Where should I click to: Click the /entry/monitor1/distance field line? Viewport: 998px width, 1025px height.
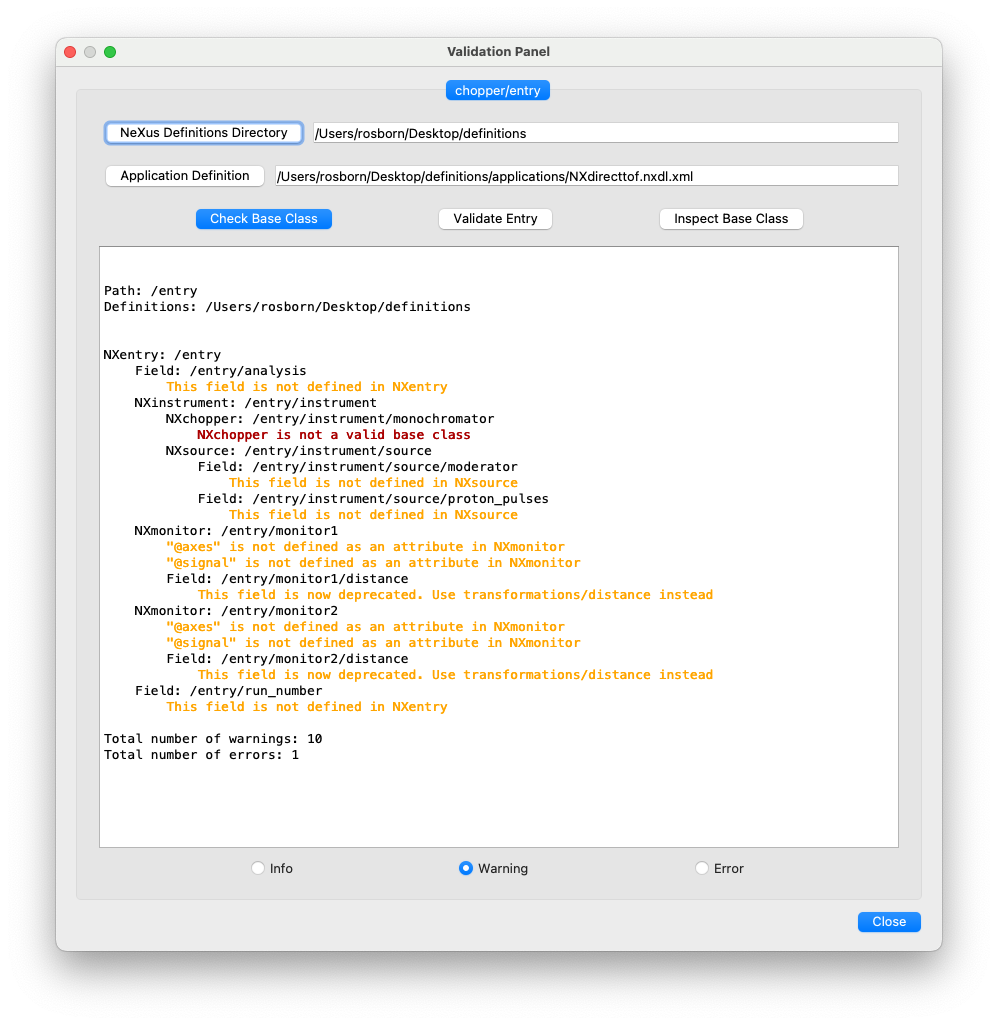[287, 579]
